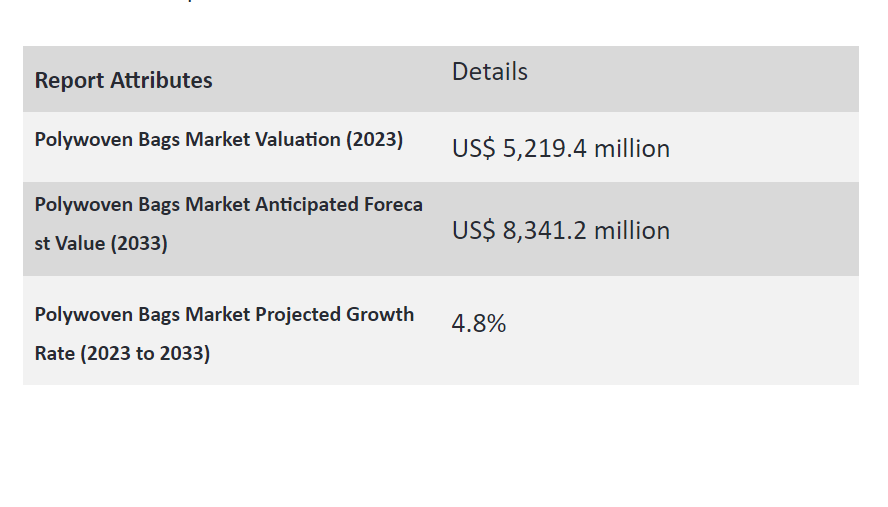Select the US$ 8,341.2 million value
The image size is (888, 507).
tap(561, 231)
